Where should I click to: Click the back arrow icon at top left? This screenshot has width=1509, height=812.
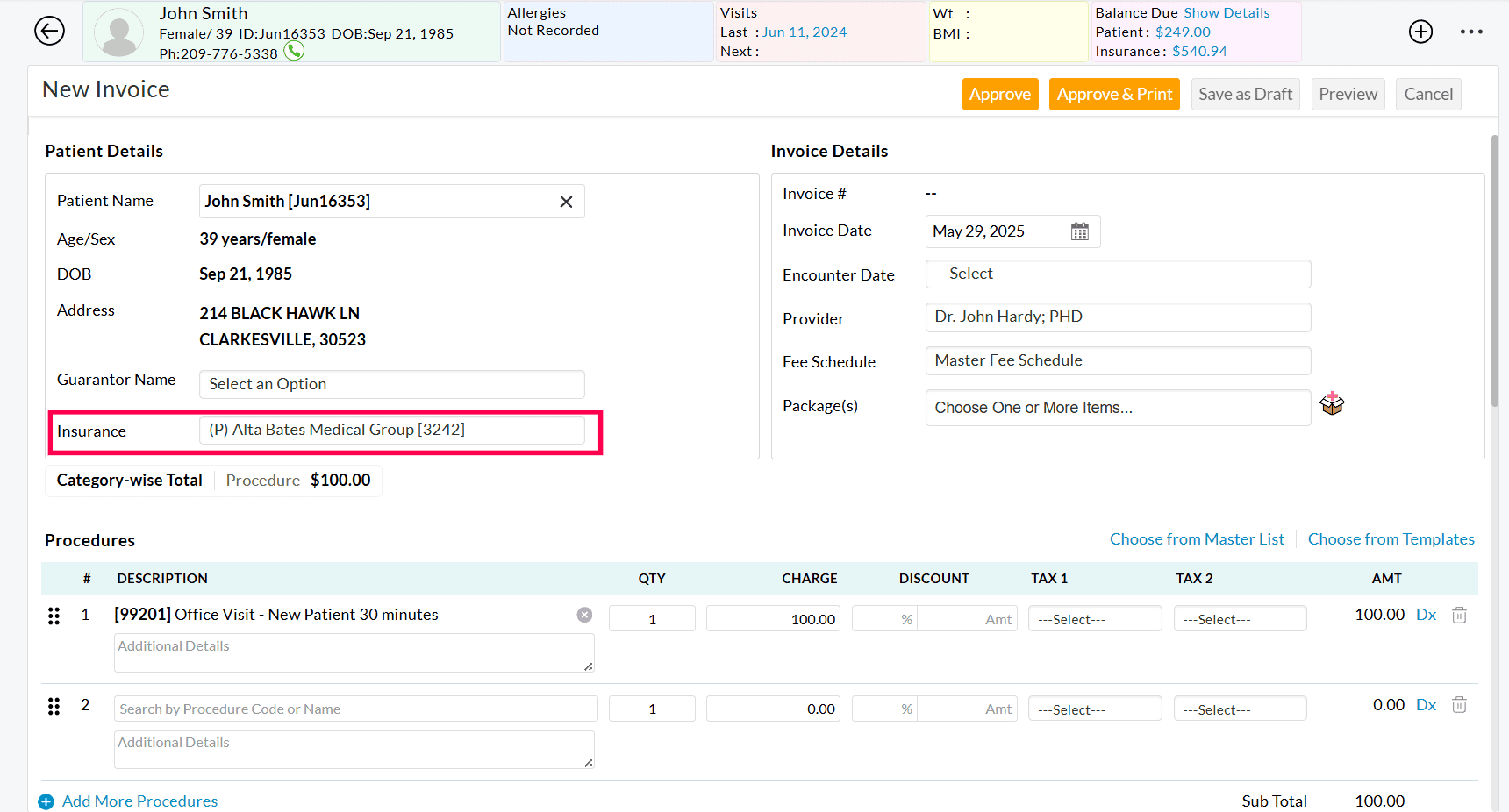49,31
